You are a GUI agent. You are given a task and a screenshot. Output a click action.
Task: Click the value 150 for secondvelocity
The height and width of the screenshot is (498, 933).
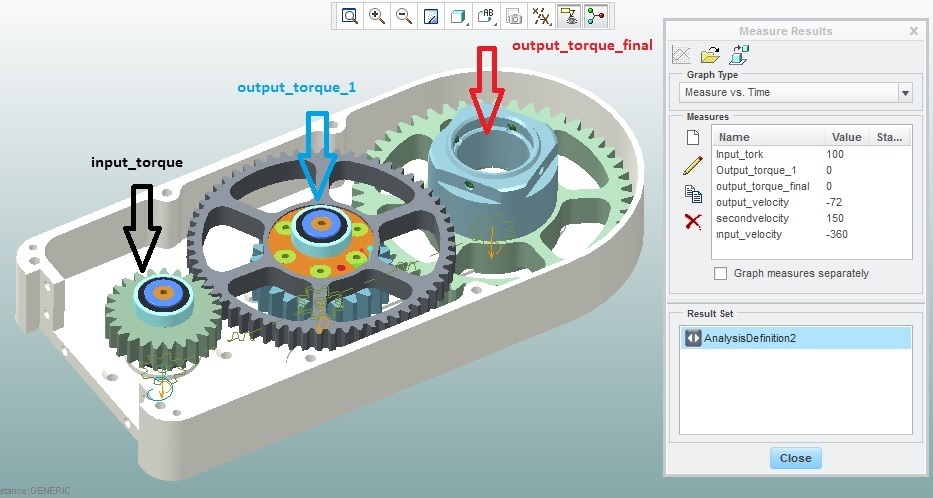pyautogui.click(x=835, y=218)
